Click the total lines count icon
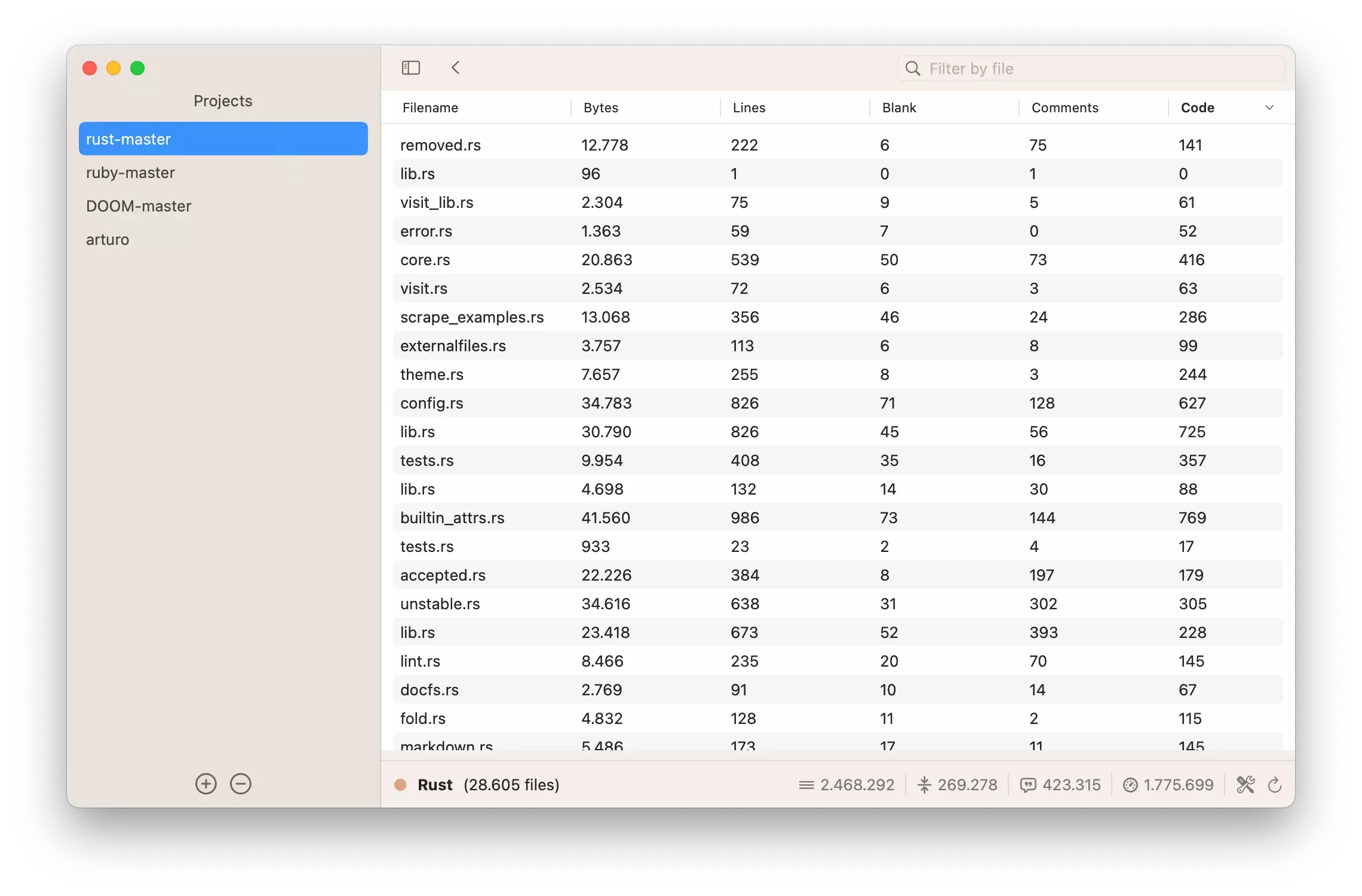 (x=806, y=785)
